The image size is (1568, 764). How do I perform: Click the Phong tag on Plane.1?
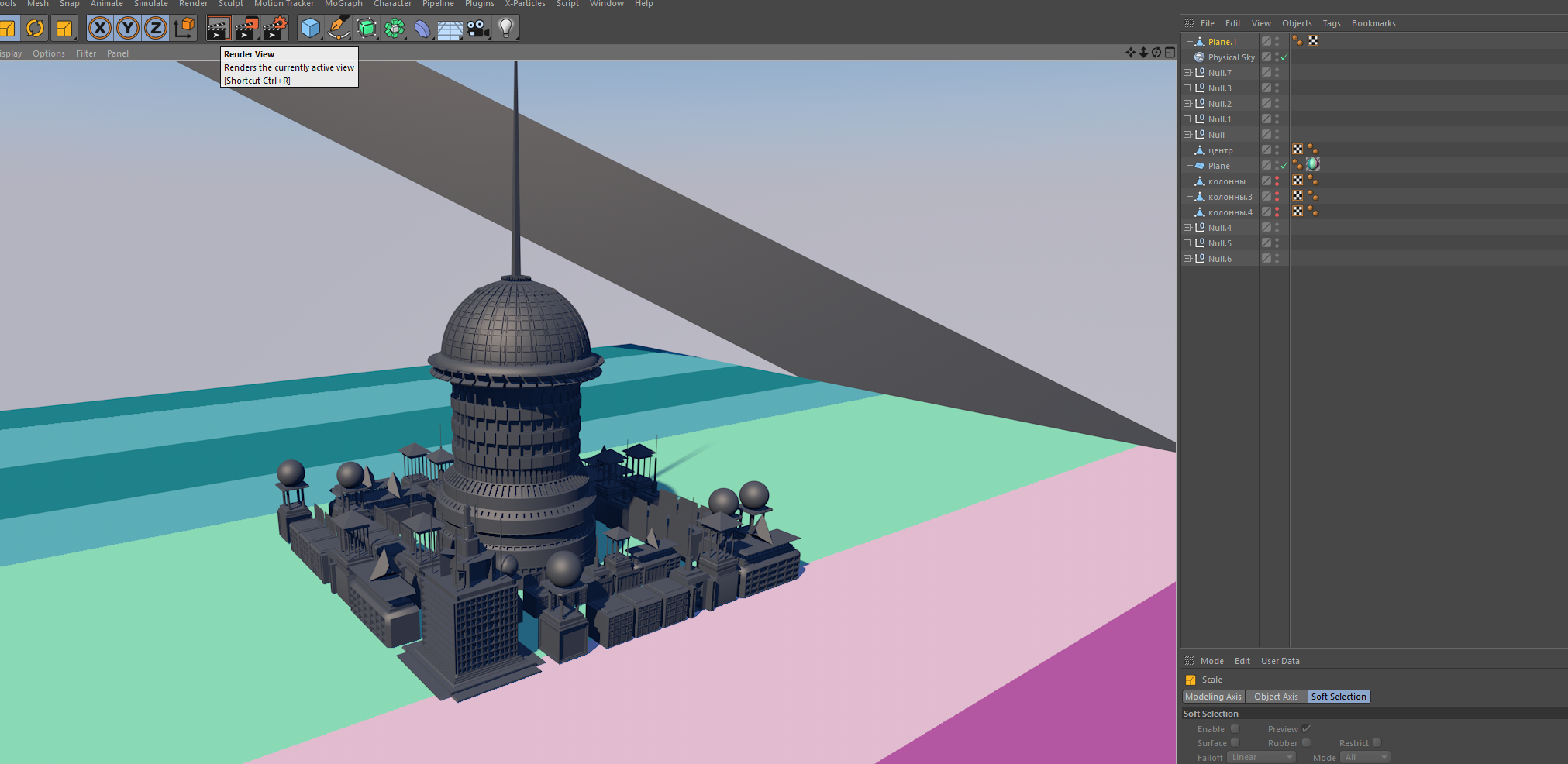[1297, 41]
